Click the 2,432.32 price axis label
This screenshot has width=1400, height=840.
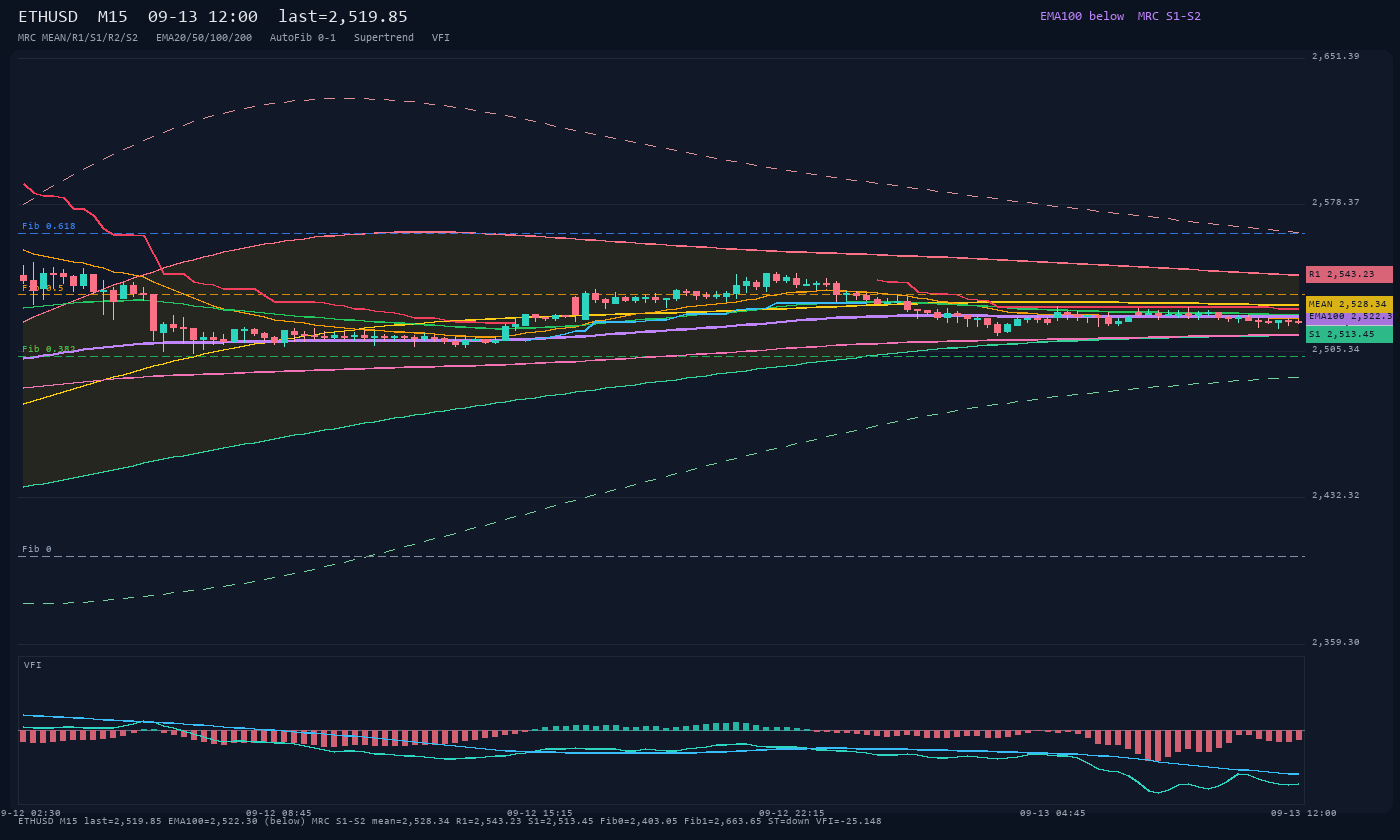coord(1336,495)
